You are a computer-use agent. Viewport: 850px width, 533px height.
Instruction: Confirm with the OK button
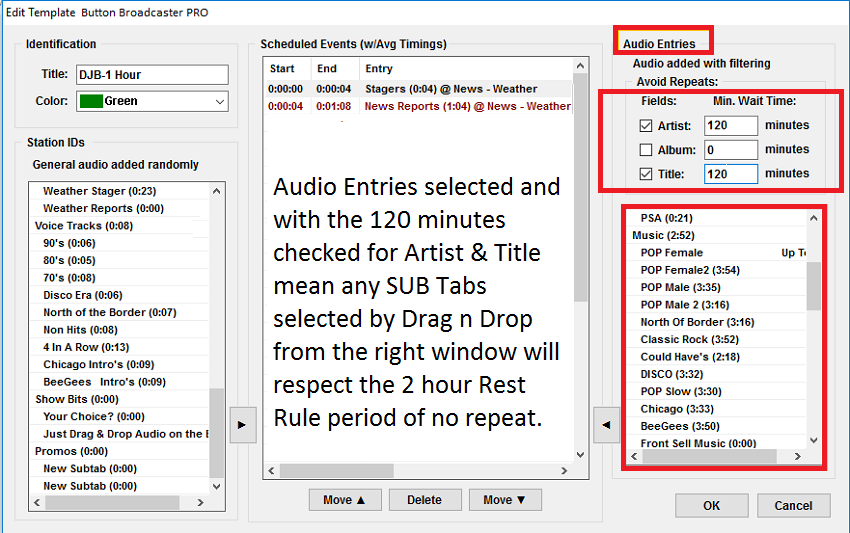coord(711,506)
